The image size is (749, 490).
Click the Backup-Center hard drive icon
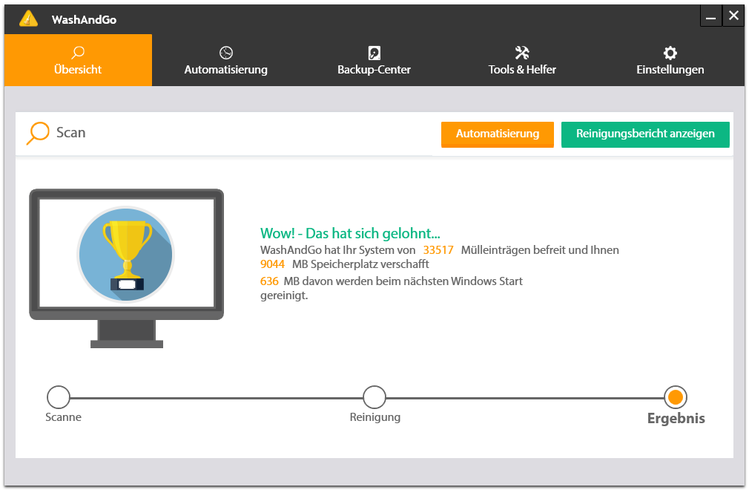click(x=374, y=53)
